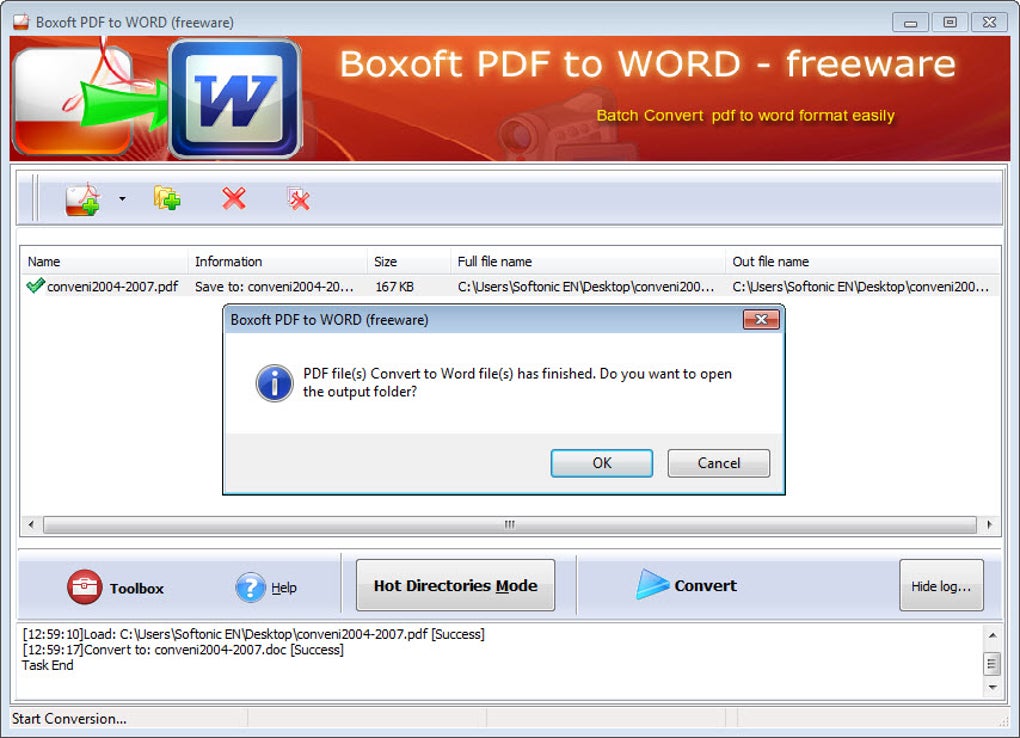Click the toolbar grip handle
Image resolution: width=1020 pixels, height=738 pixels.
pos(35,198)
